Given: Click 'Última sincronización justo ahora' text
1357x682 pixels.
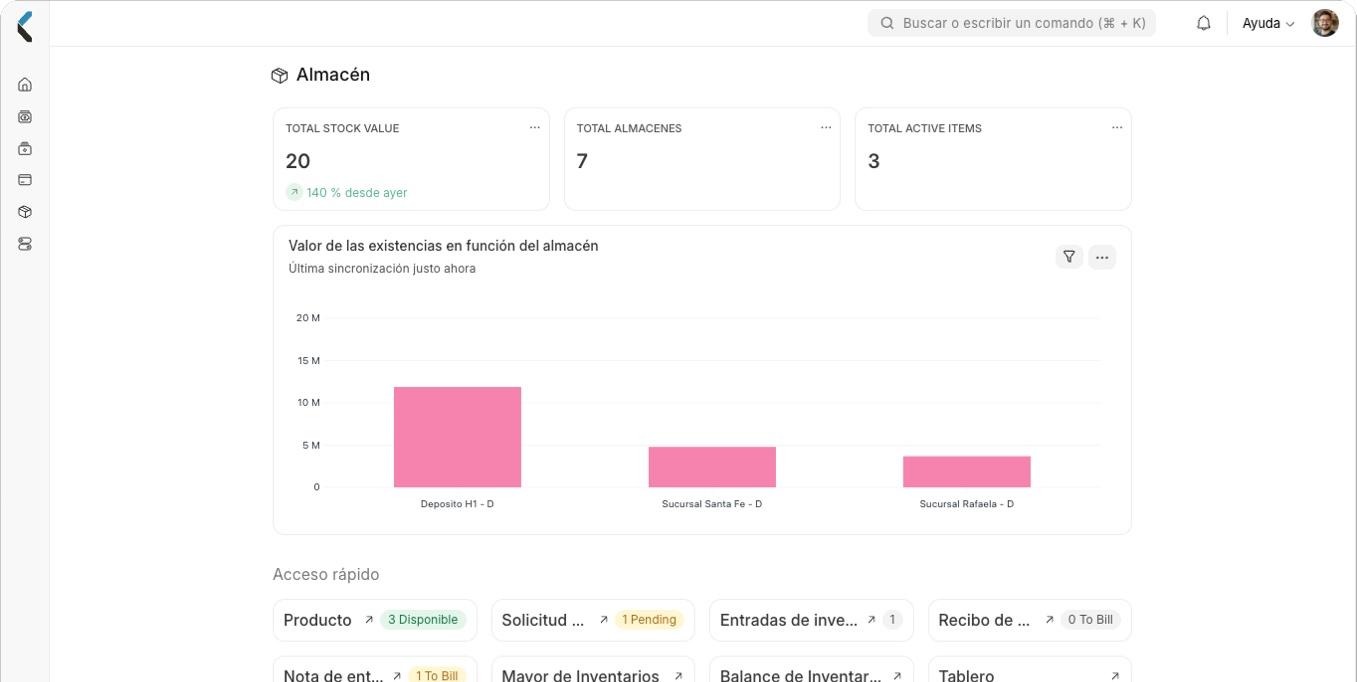Looking at the screenshot, I should 382,269.
